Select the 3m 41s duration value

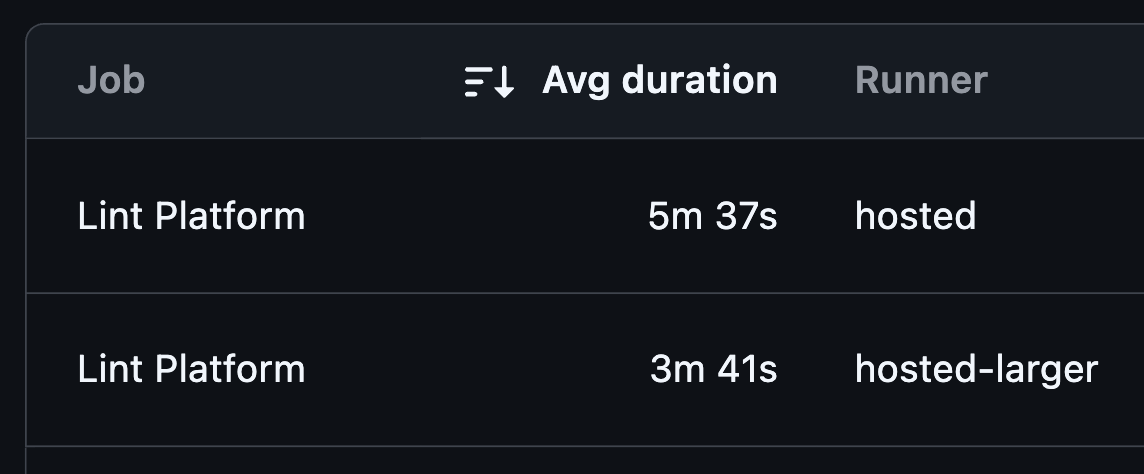pyautogui.click(x=714, y=369)
